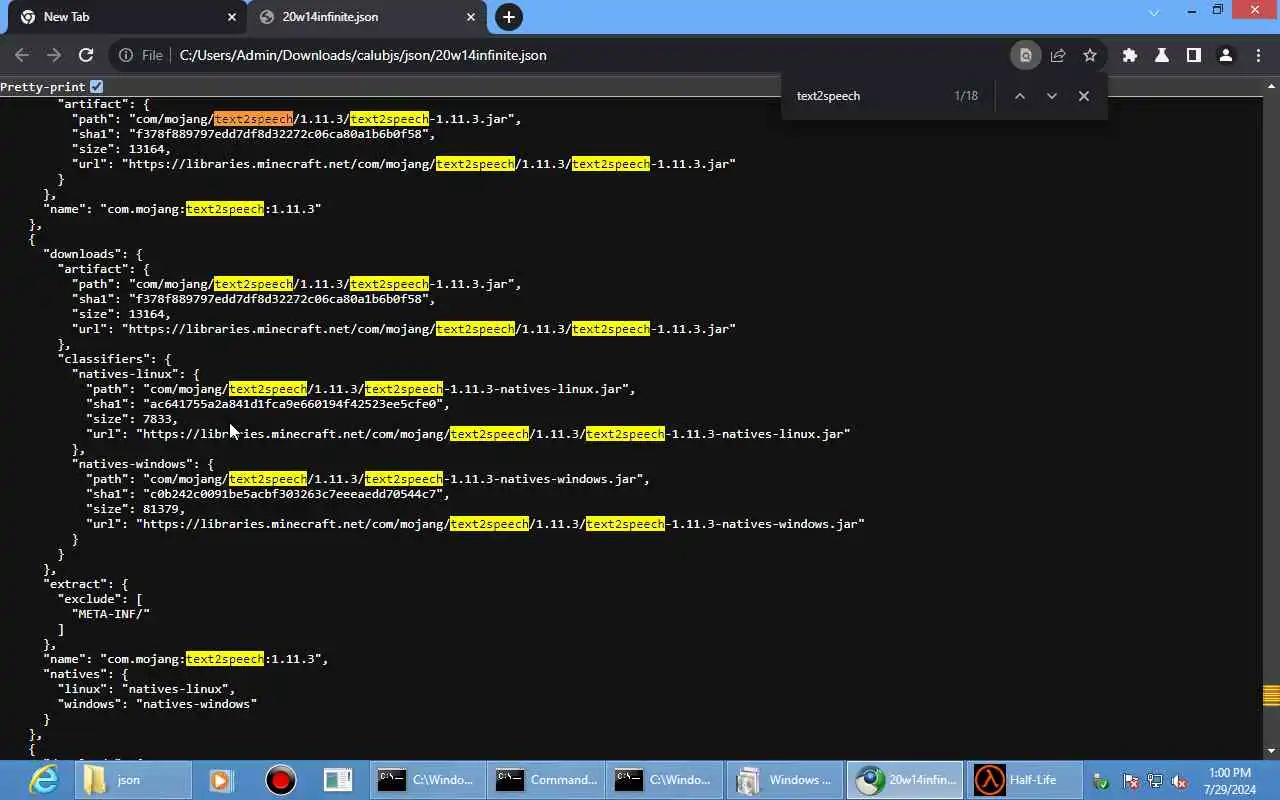Screen dimensions: 1280x800
Task: Click the "linux": "natives-linux" line
Action: [x=146, y=689]
